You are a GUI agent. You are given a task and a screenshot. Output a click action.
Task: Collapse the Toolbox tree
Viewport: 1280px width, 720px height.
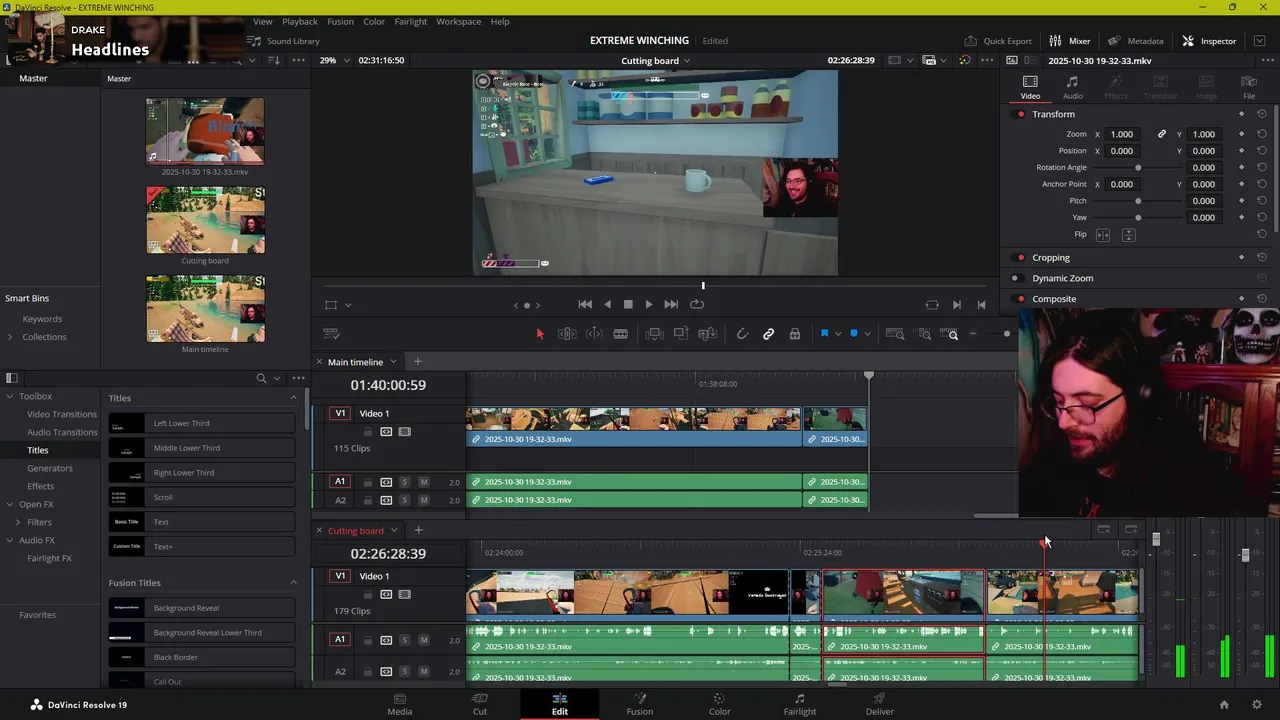point(10,397)
